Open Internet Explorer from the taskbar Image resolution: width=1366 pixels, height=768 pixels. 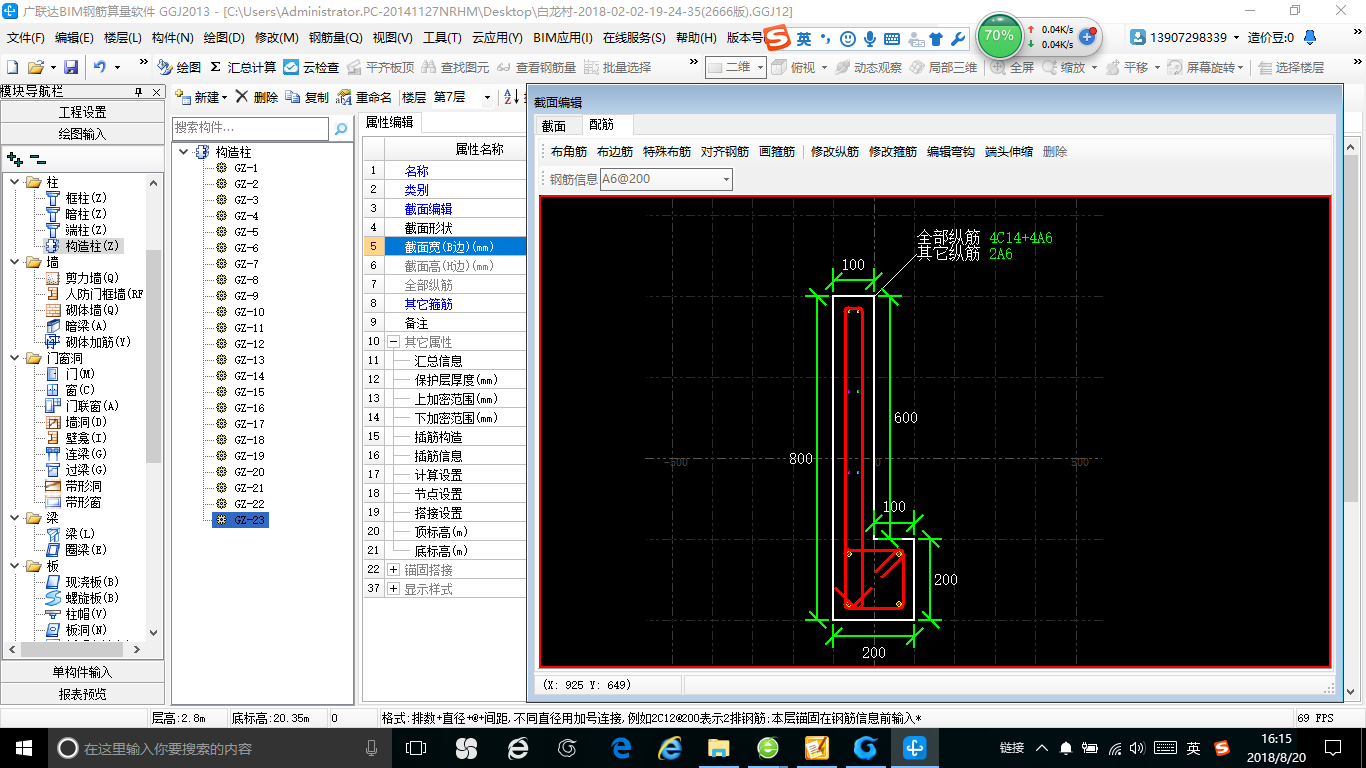pyautogui.click(x=669, y=747)
